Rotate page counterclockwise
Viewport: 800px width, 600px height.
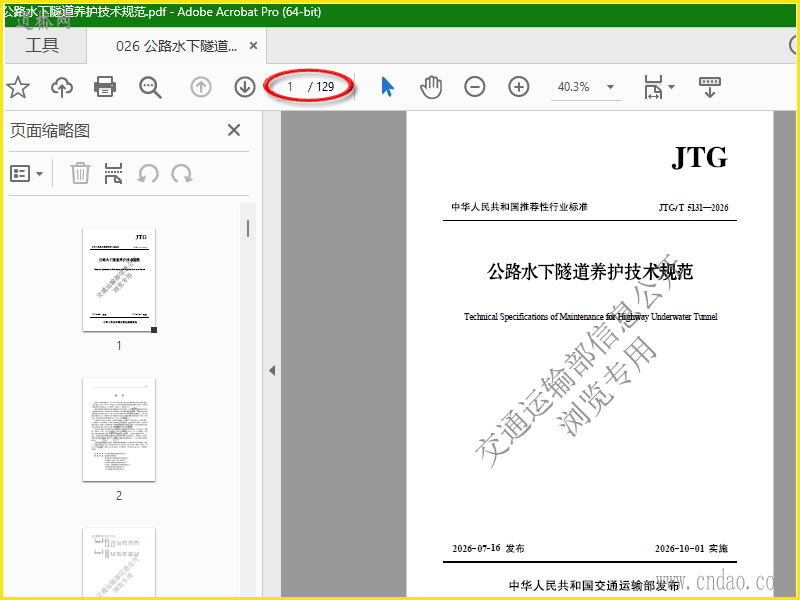coord(148,174)
